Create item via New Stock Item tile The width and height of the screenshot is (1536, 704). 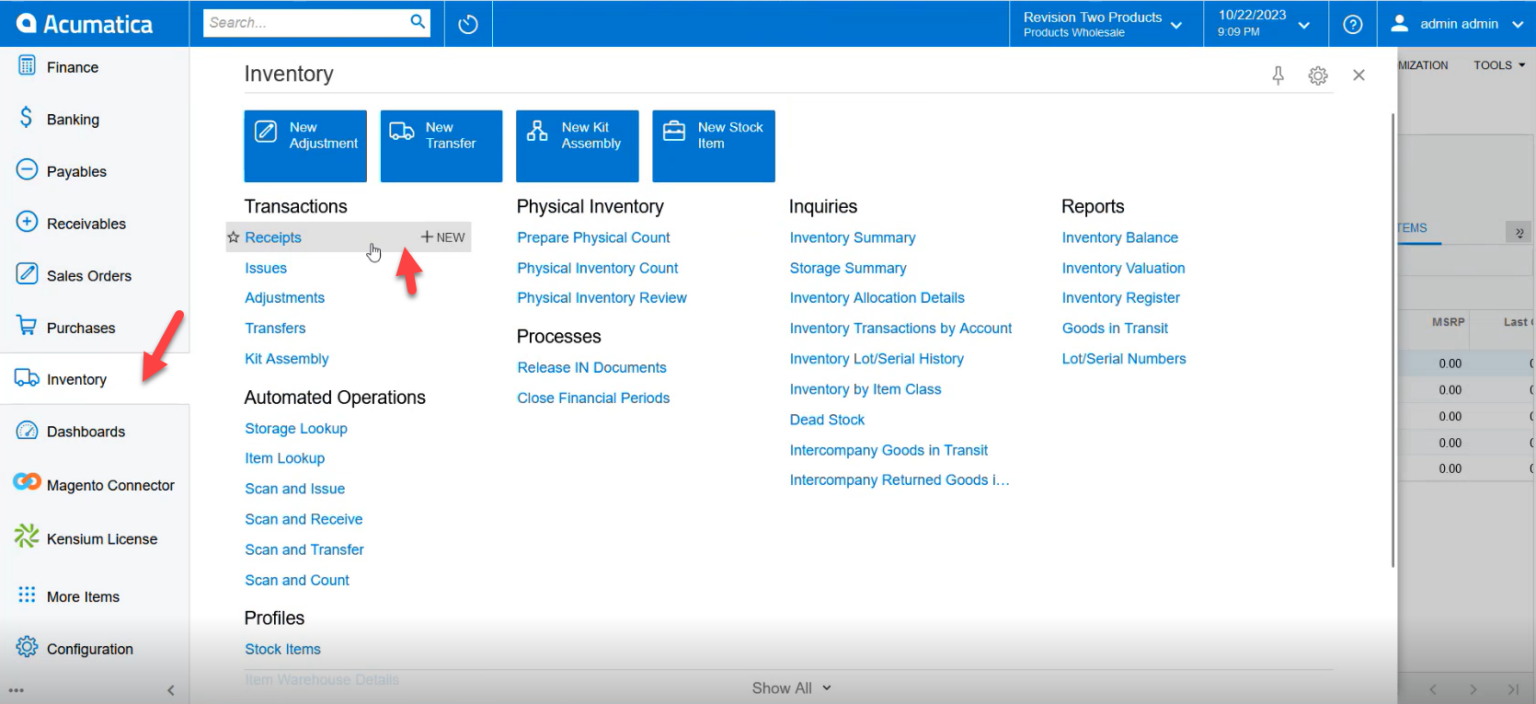[x=713, y=146]
